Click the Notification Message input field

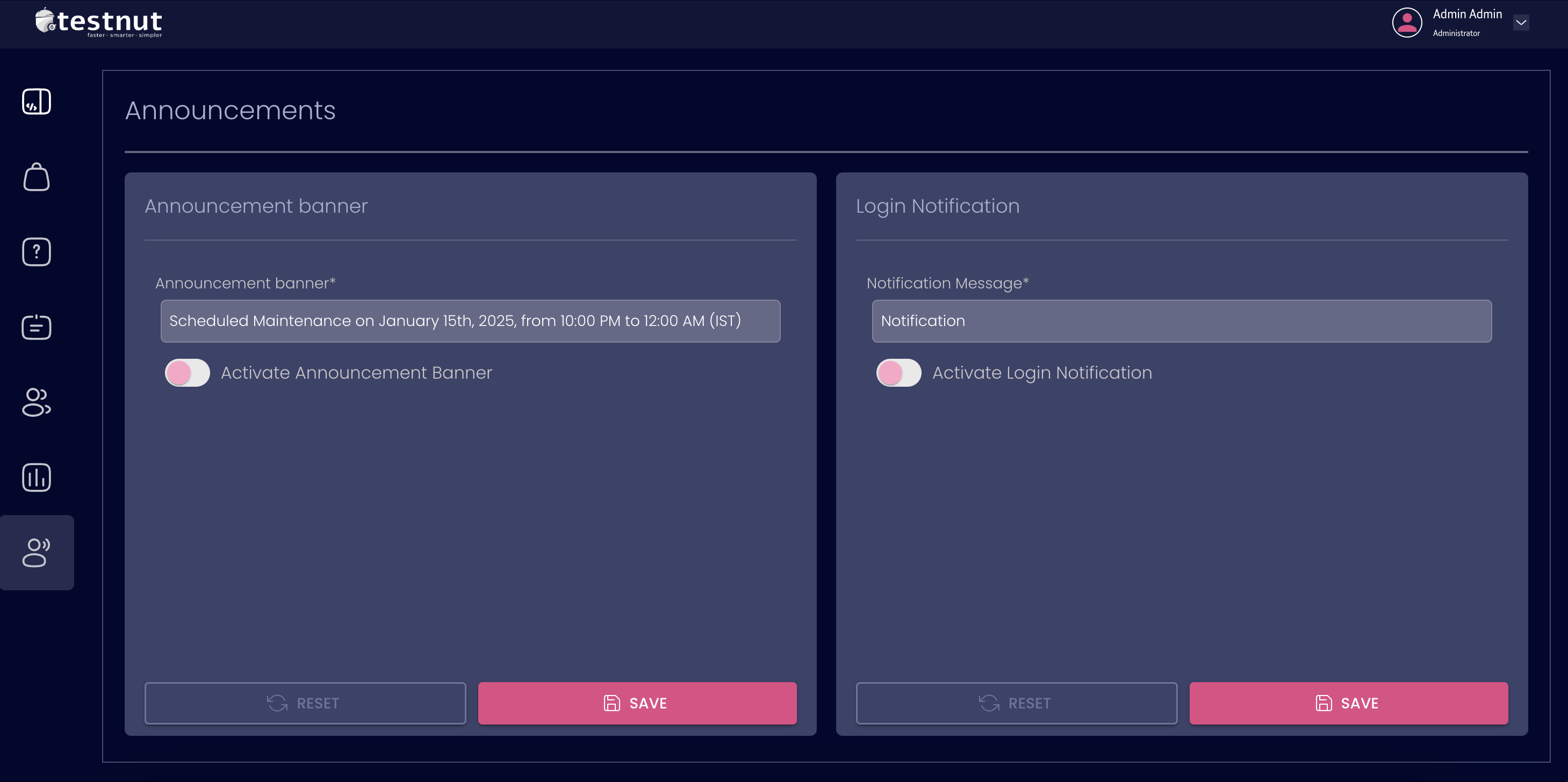(1181, 321)
